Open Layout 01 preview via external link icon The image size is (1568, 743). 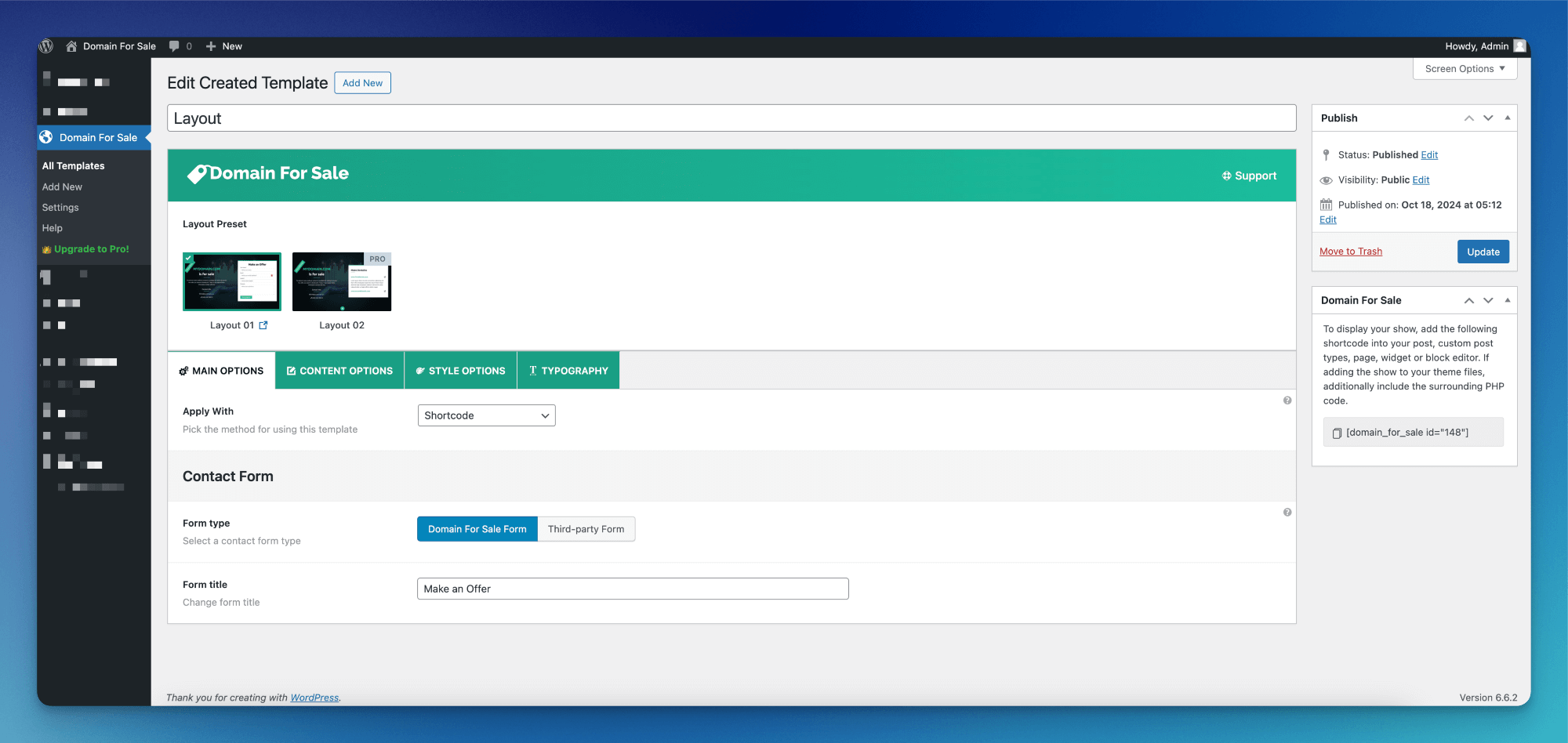tap(263, 324)
